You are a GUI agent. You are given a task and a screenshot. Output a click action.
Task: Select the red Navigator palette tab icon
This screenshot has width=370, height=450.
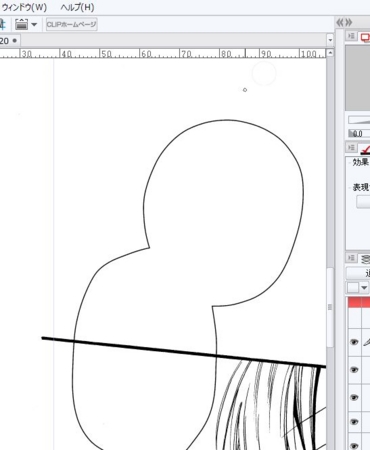coord(365,37)
